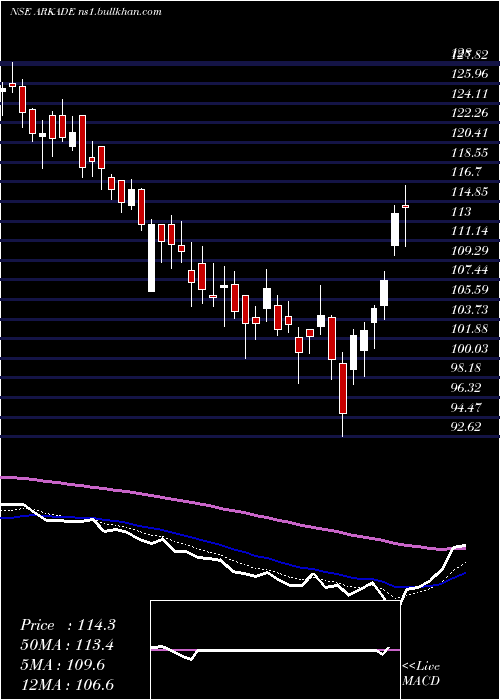This screenshot has width=500, height=700.
Task: Select the 107.44 price axis label
Action: [470, 270]
